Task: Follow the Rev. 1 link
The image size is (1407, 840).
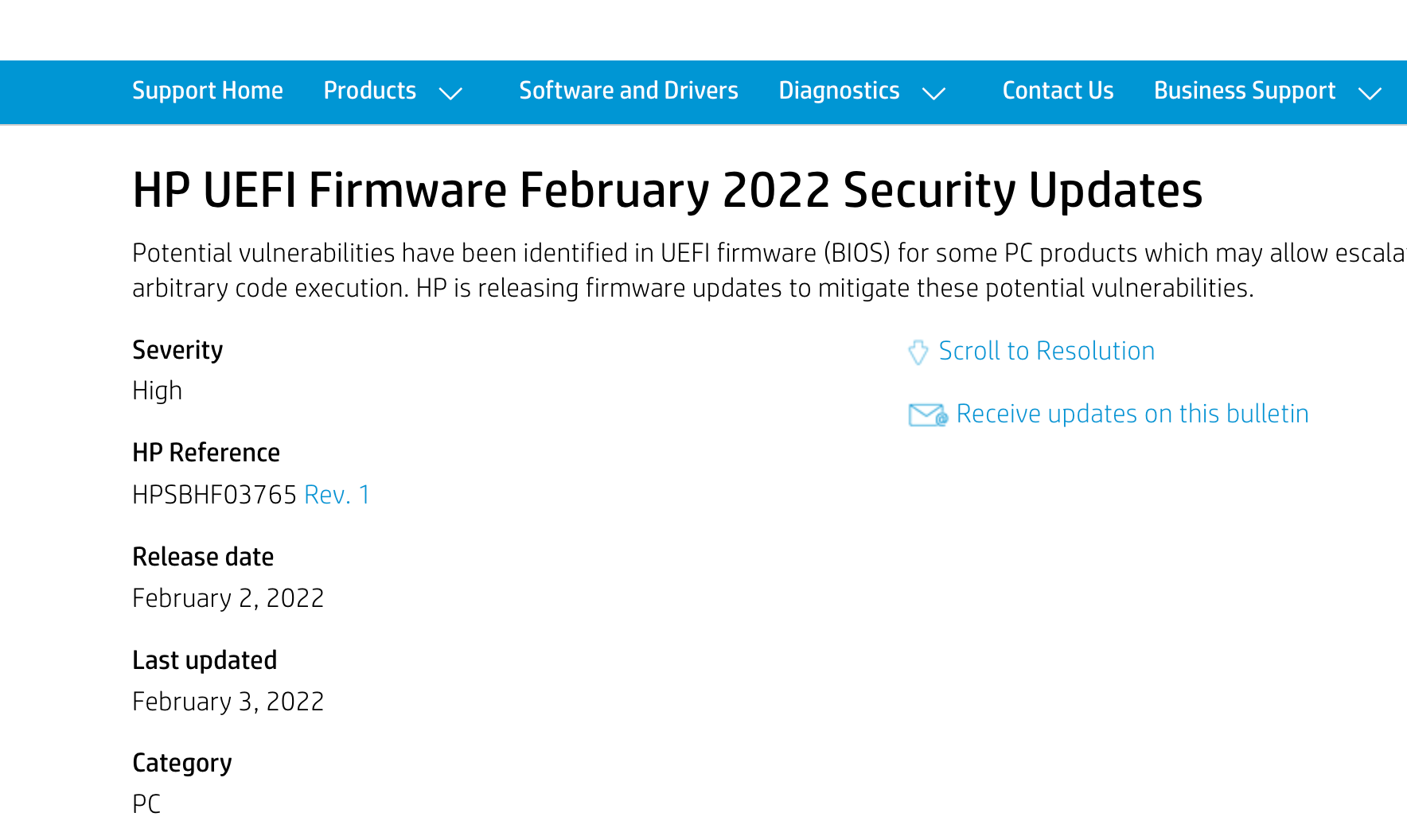Action: [337, 495]
